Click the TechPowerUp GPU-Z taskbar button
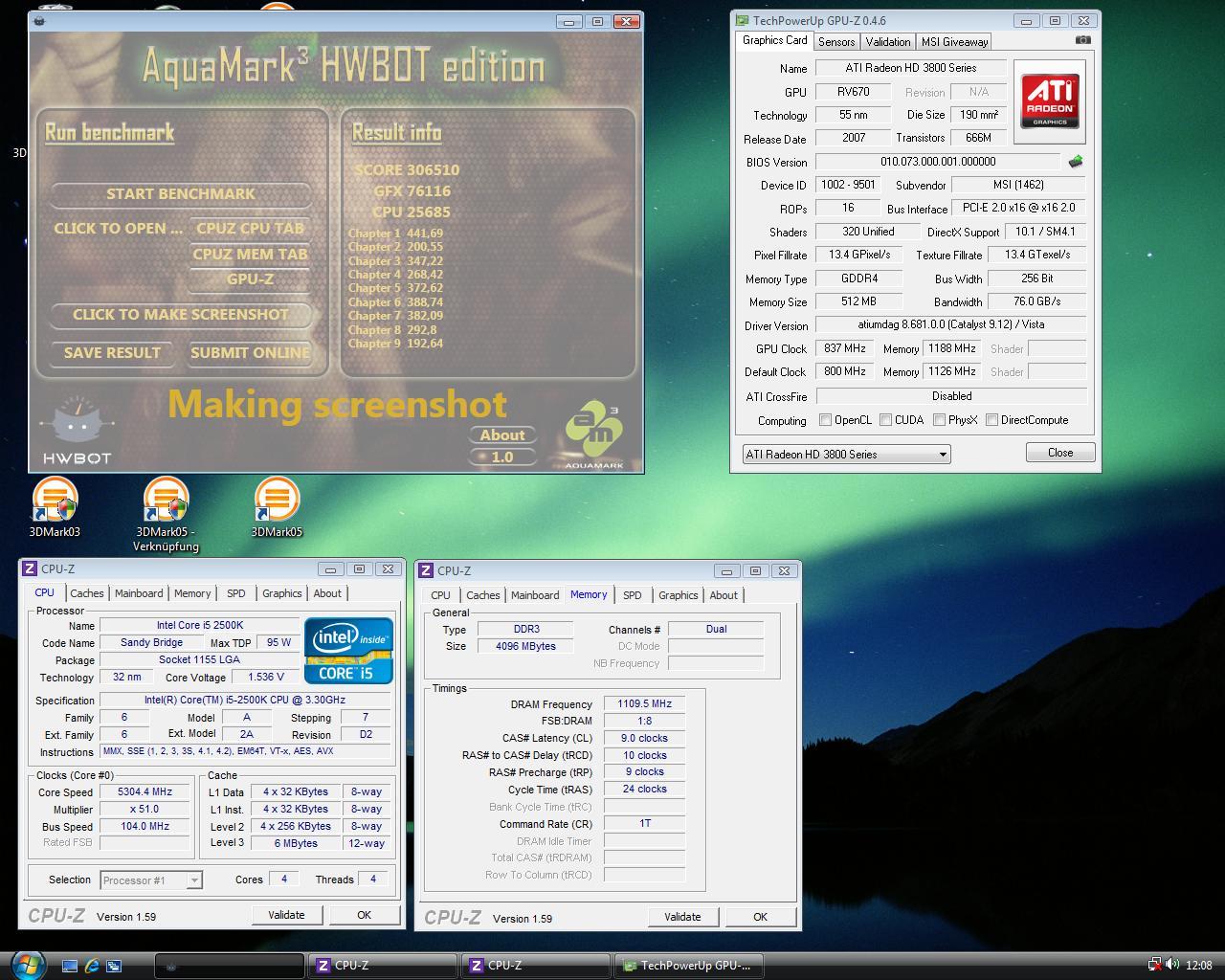The image size is (1225, 980). (x=688, y=966)
